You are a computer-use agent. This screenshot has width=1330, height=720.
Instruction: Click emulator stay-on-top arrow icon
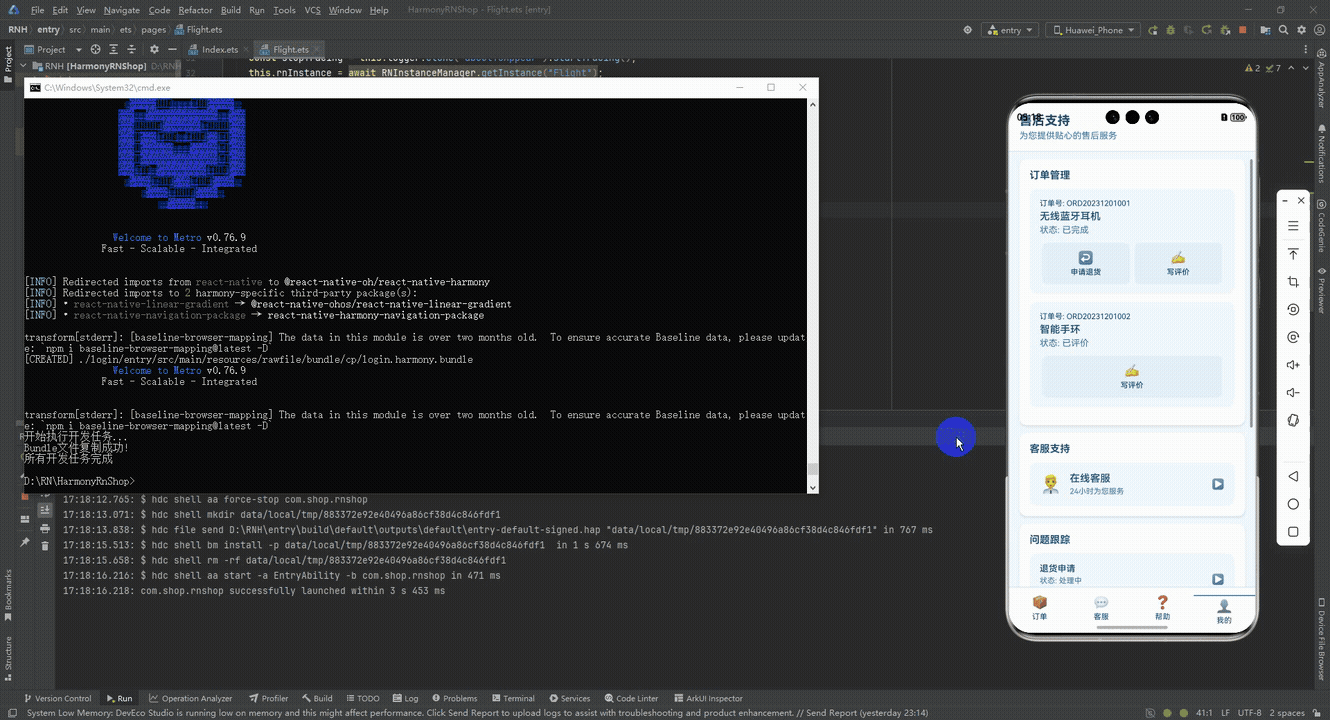coord(1293,254)
